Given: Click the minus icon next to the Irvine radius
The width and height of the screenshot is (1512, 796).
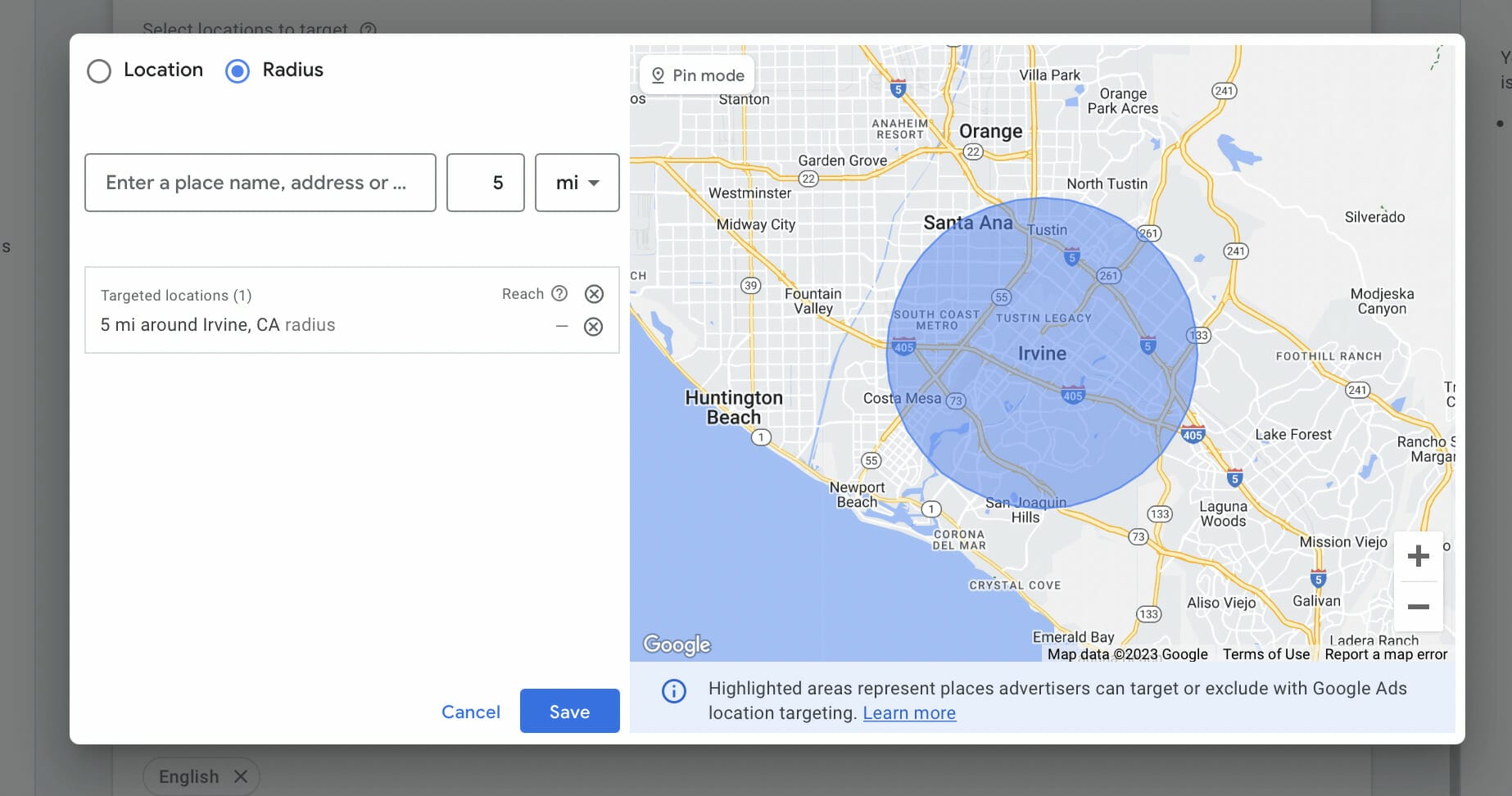Looking at the screenshot, I should click(x=562, y=326).
